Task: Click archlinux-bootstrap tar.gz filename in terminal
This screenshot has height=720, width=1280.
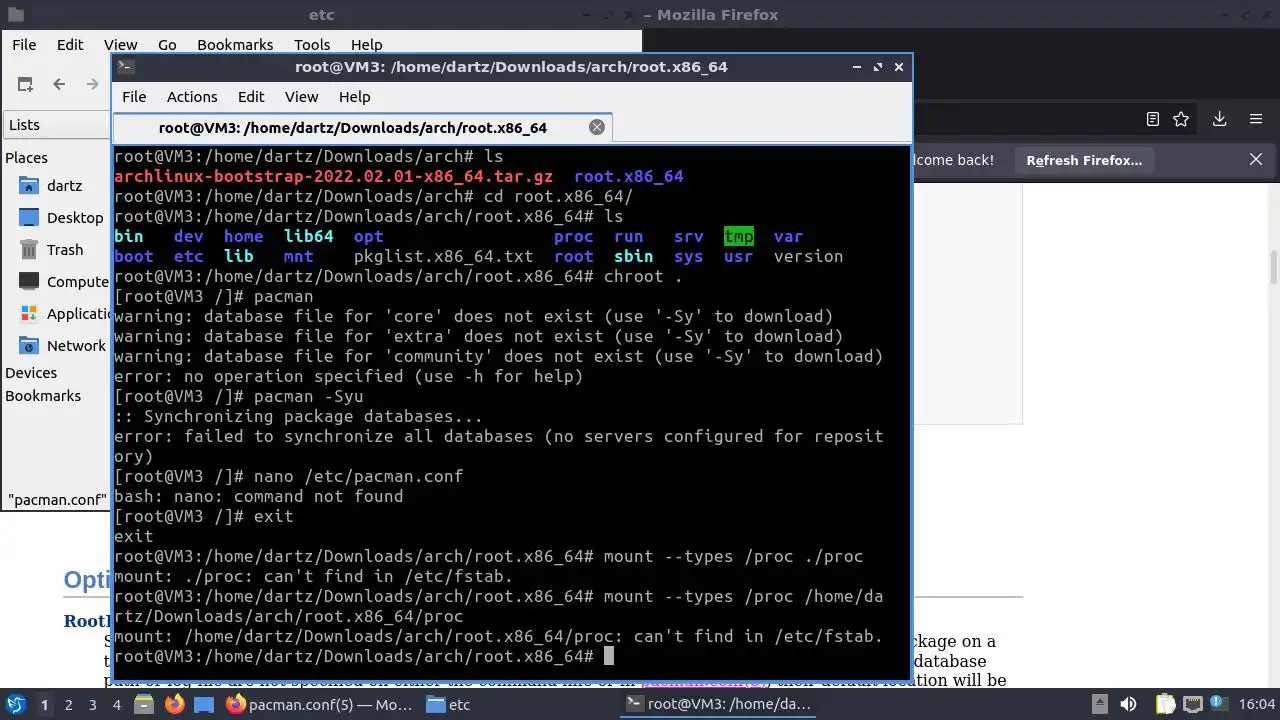Action: [x=333, y=176]
